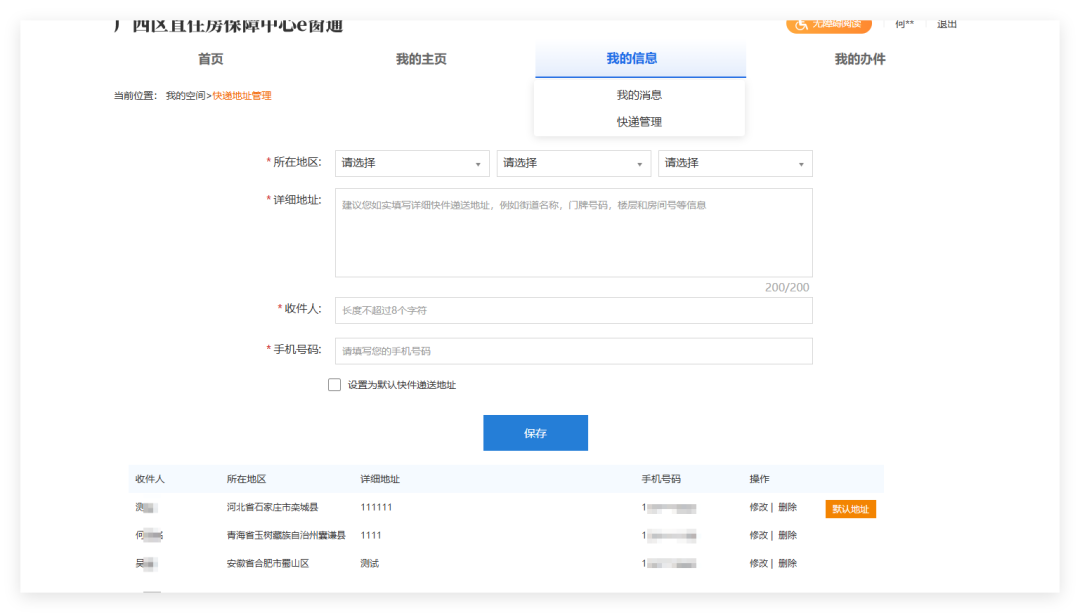Go to the 我的办件 tab

860,59
